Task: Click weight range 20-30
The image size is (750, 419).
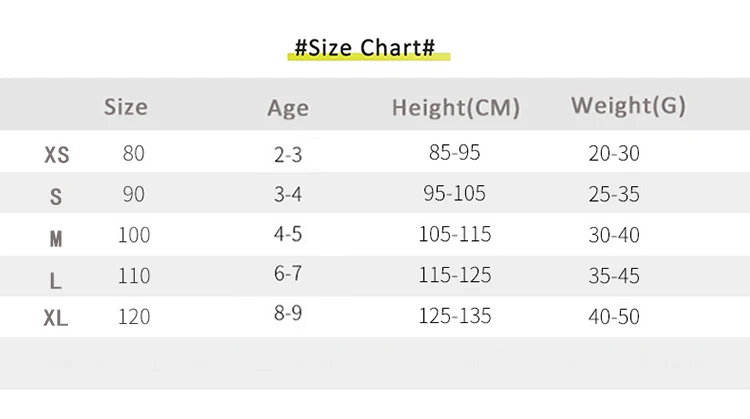Action: click(614, 154)
